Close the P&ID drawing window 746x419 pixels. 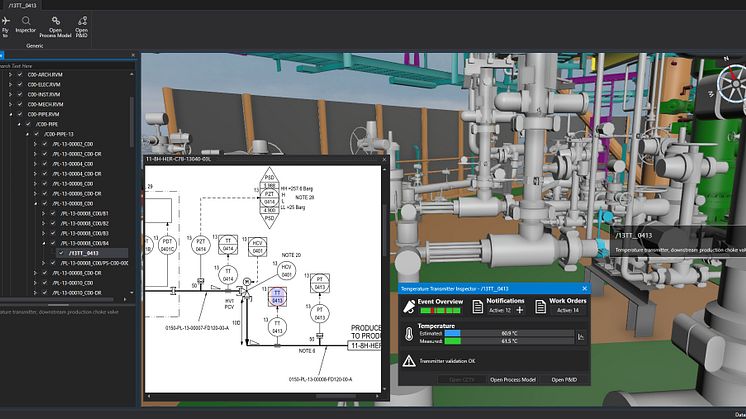pyautogui.click(x=384, y=159)
